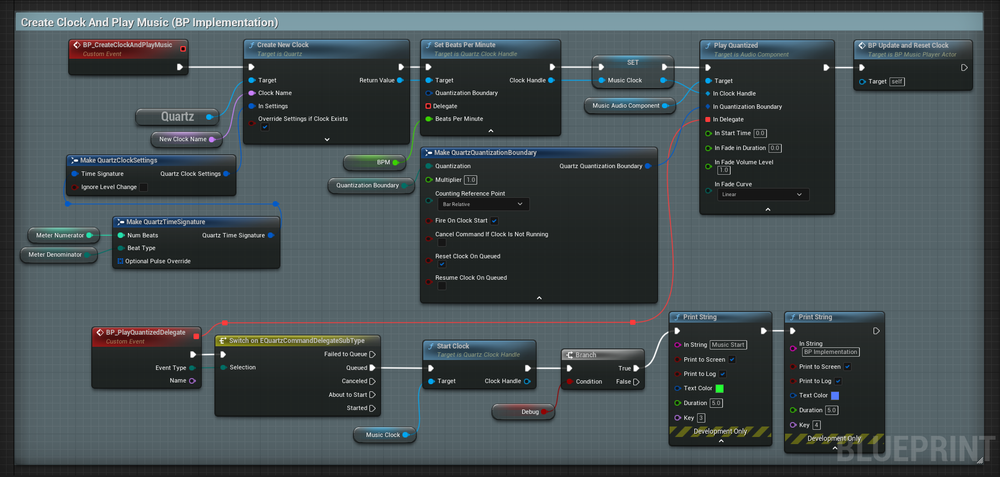Enable Resume Clock On Queued checkbox
This screenshot has height=477, width=1000.
tap(442, 286)
